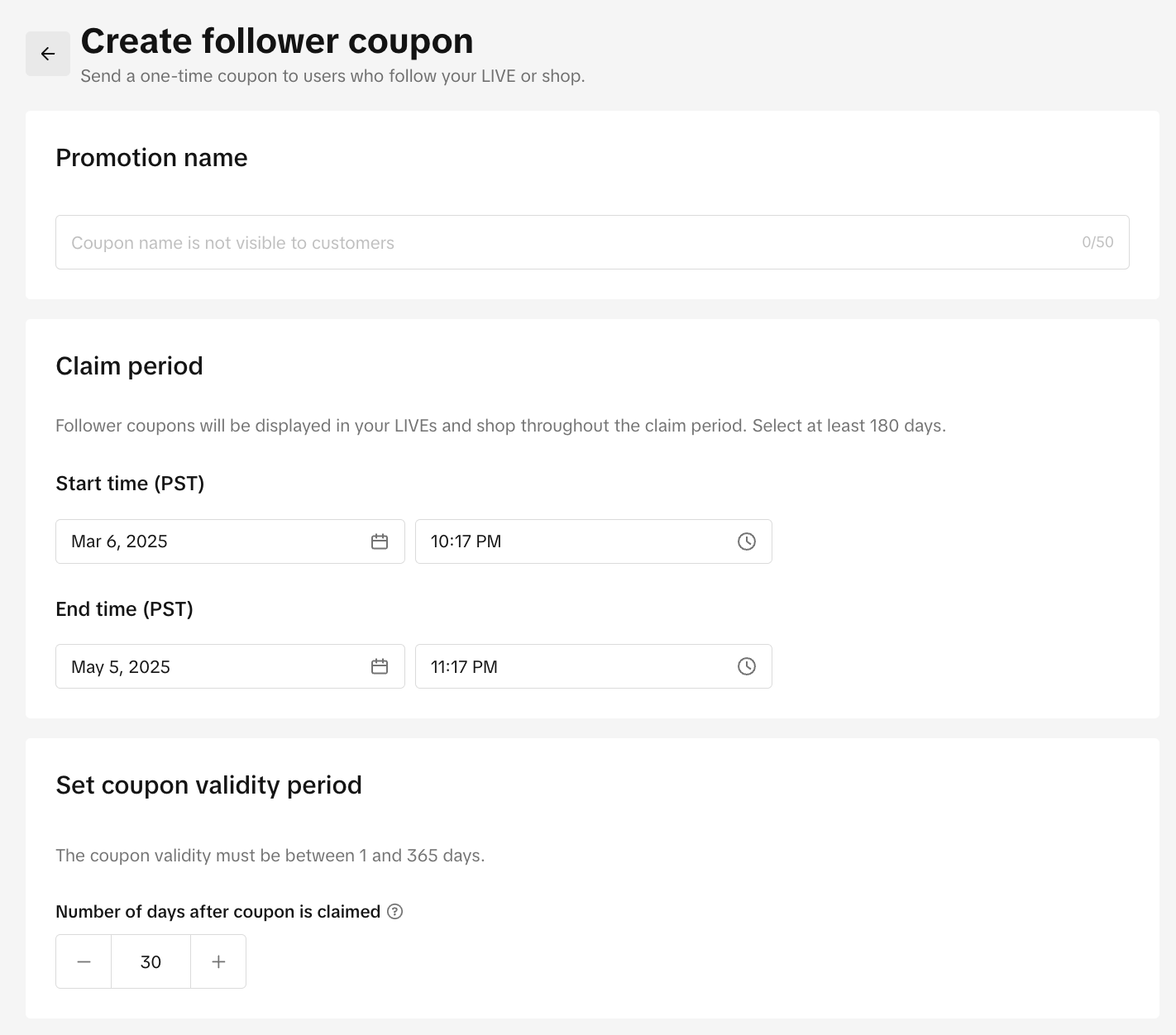
Task: Click the end time clock icon
Action: click(746, 666)
